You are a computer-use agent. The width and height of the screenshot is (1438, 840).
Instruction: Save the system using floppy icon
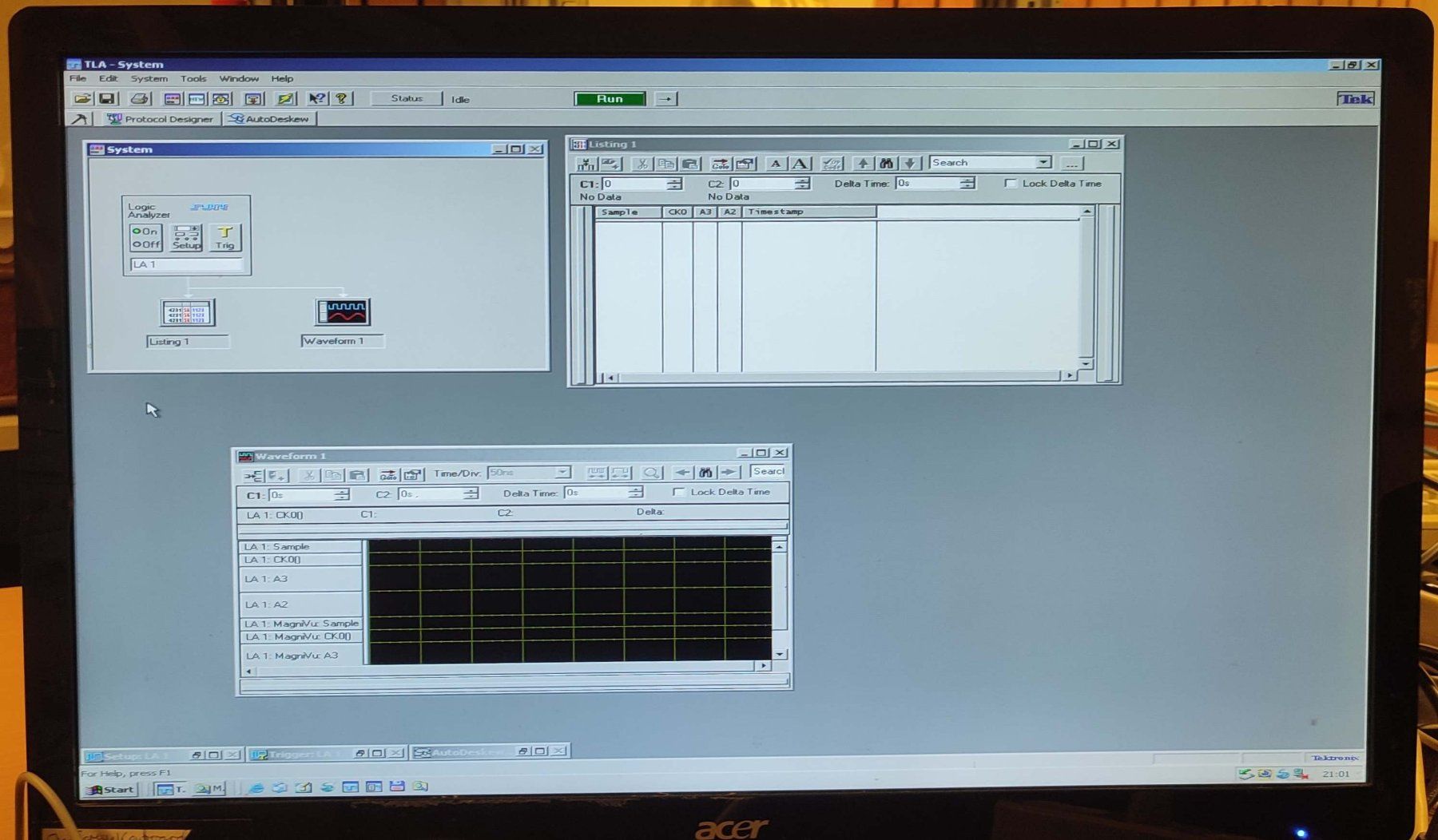(106, 99)
